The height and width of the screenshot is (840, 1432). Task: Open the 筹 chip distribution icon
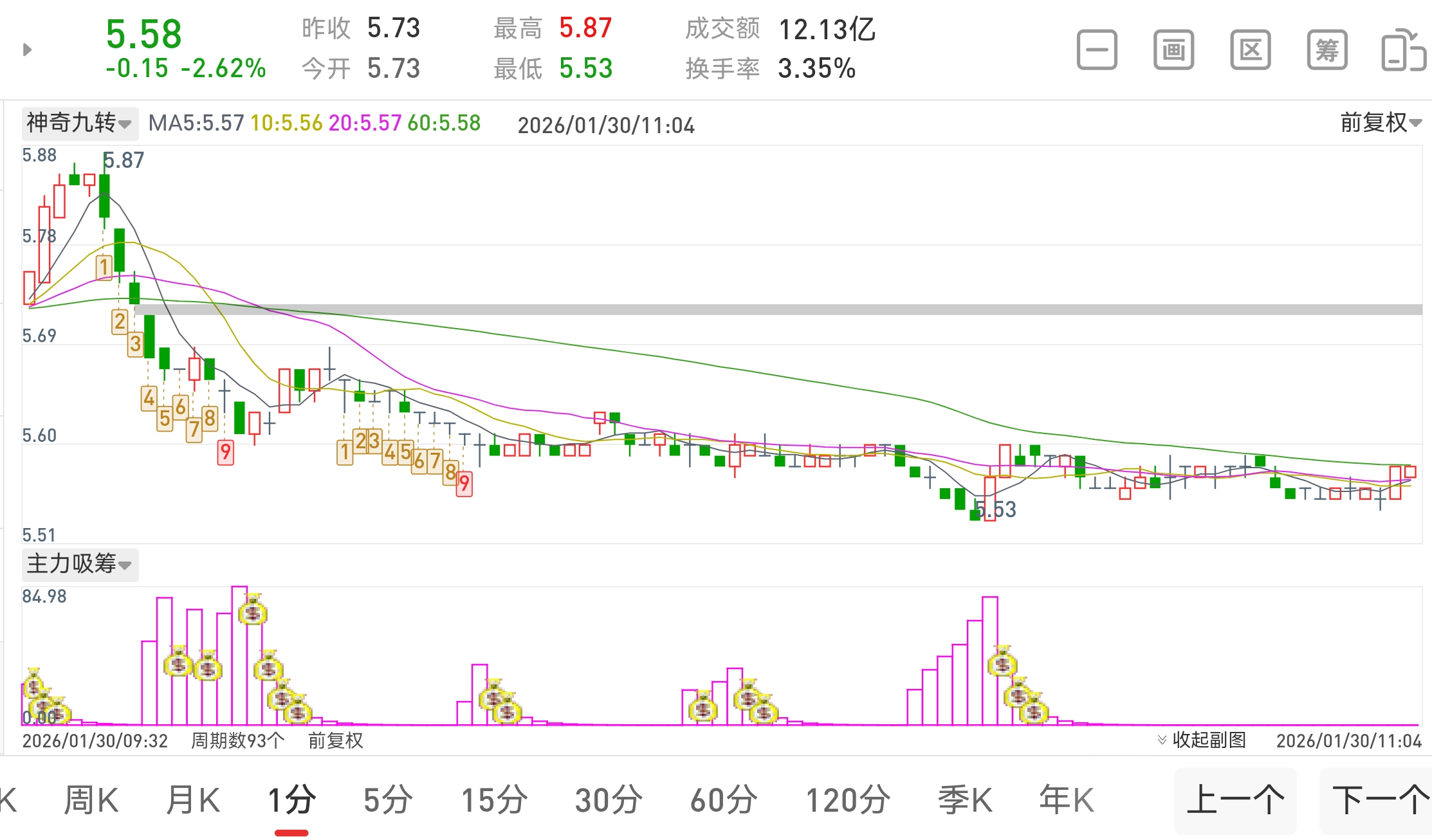point(1326,50)
